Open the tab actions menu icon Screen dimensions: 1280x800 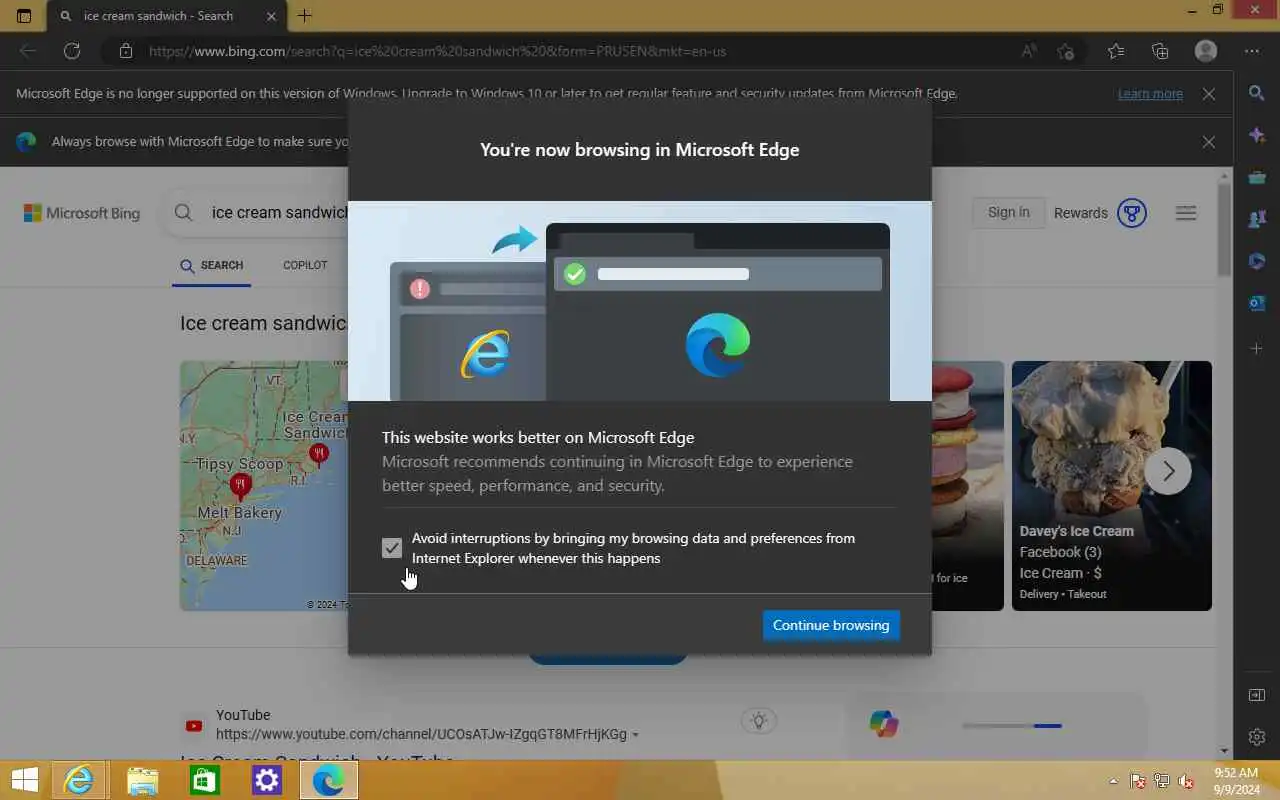point(24,16)
